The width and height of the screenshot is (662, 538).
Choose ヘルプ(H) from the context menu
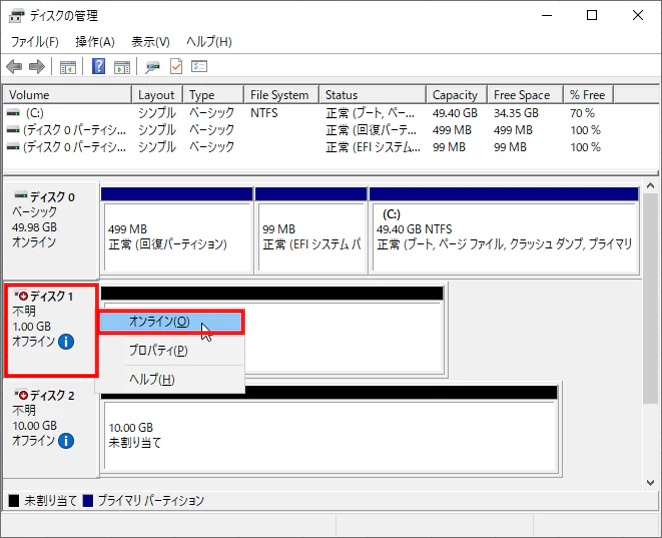171,379
